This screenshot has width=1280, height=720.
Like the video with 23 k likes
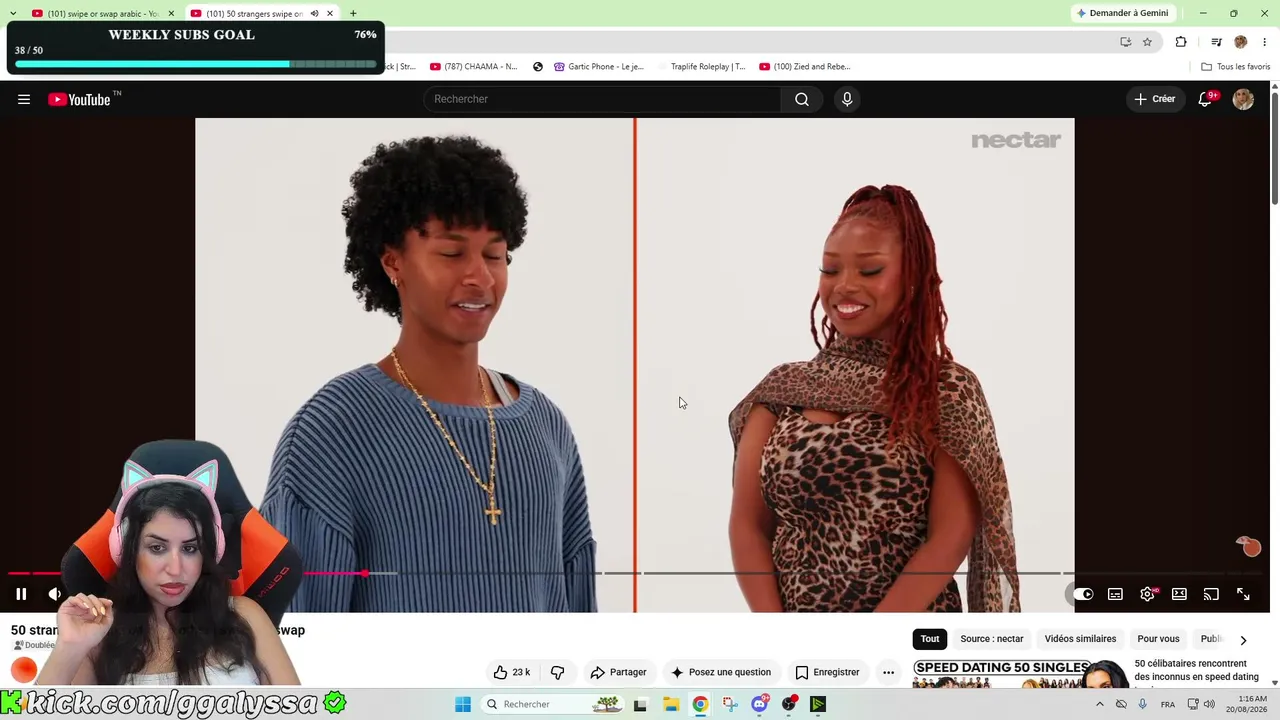pos(512,672)
